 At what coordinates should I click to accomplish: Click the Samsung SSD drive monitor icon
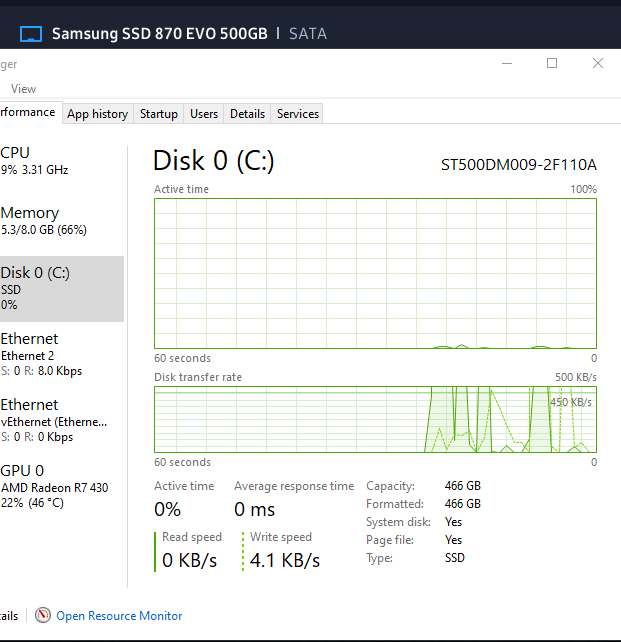(x=31, y=34)
